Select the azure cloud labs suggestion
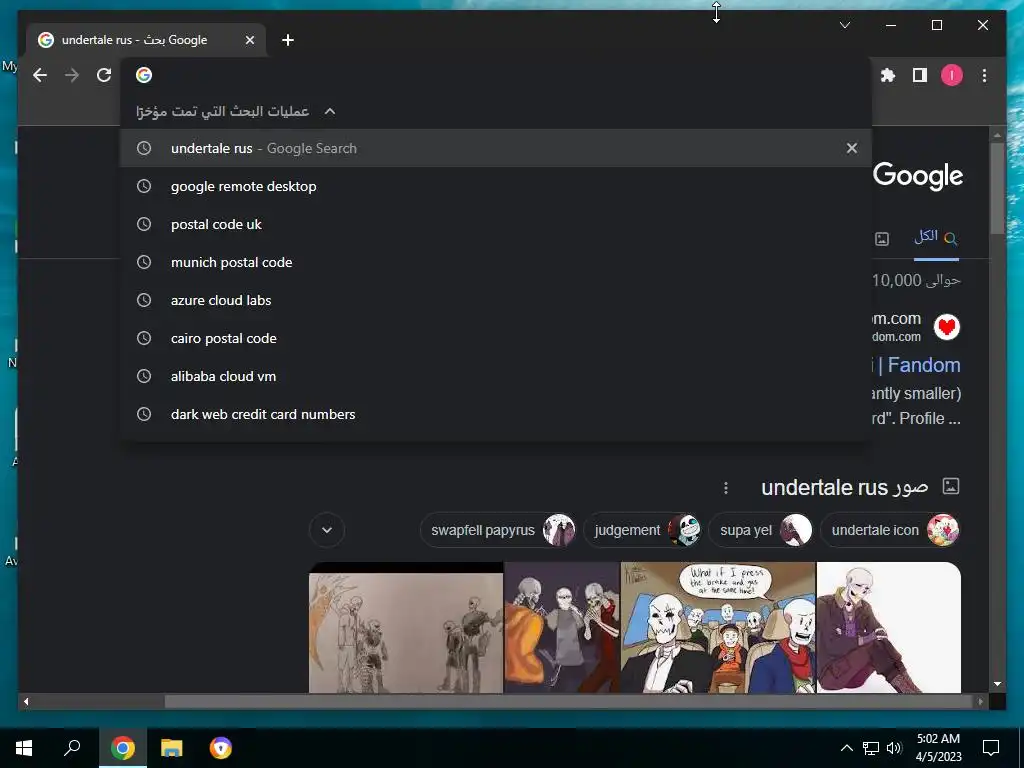The height and width of the screenshot is (768, 1024). pyautogui.click(x=496, y=300)
